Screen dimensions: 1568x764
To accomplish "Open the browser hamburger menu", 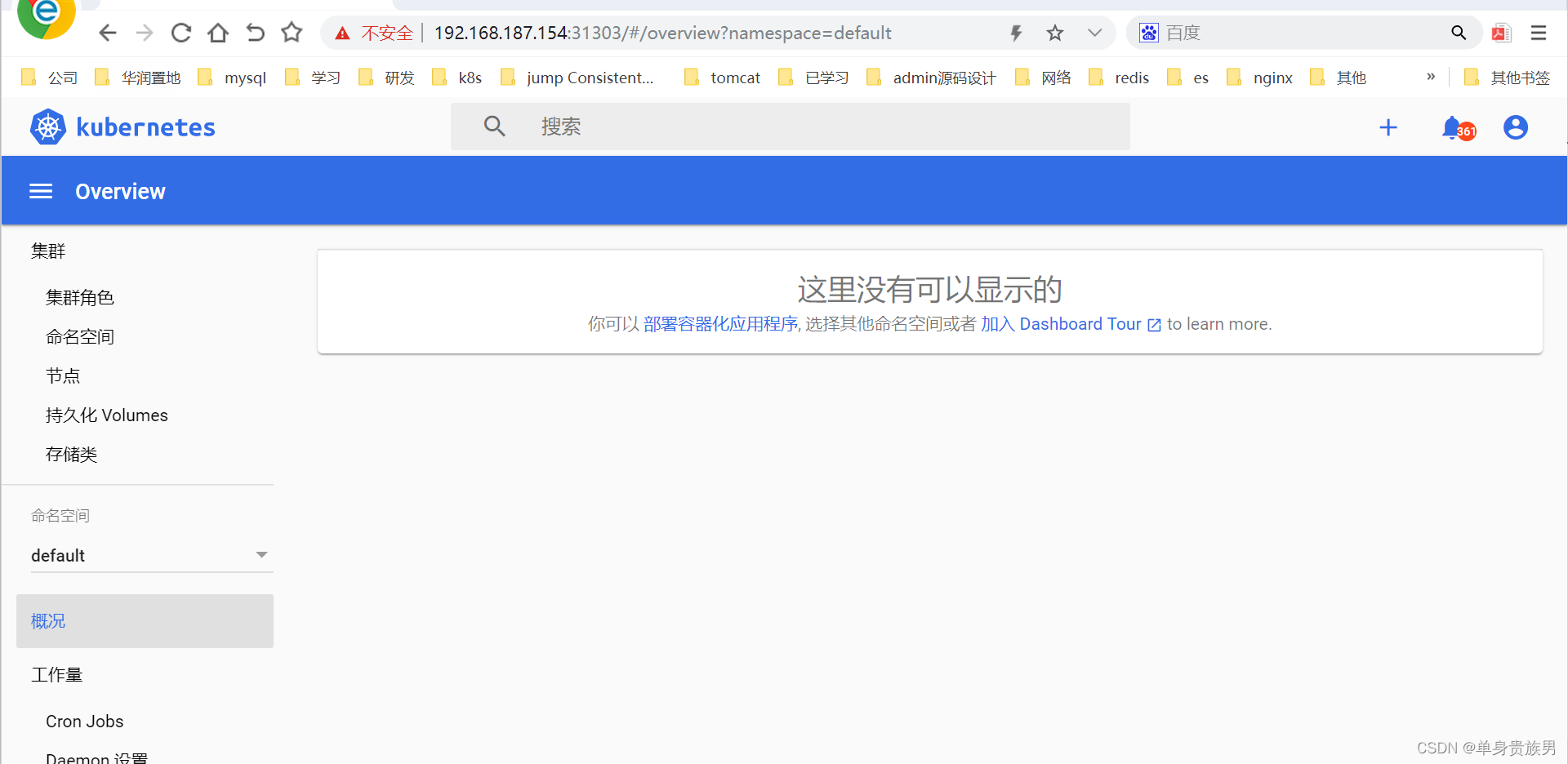I will [x=1539, y=33].
